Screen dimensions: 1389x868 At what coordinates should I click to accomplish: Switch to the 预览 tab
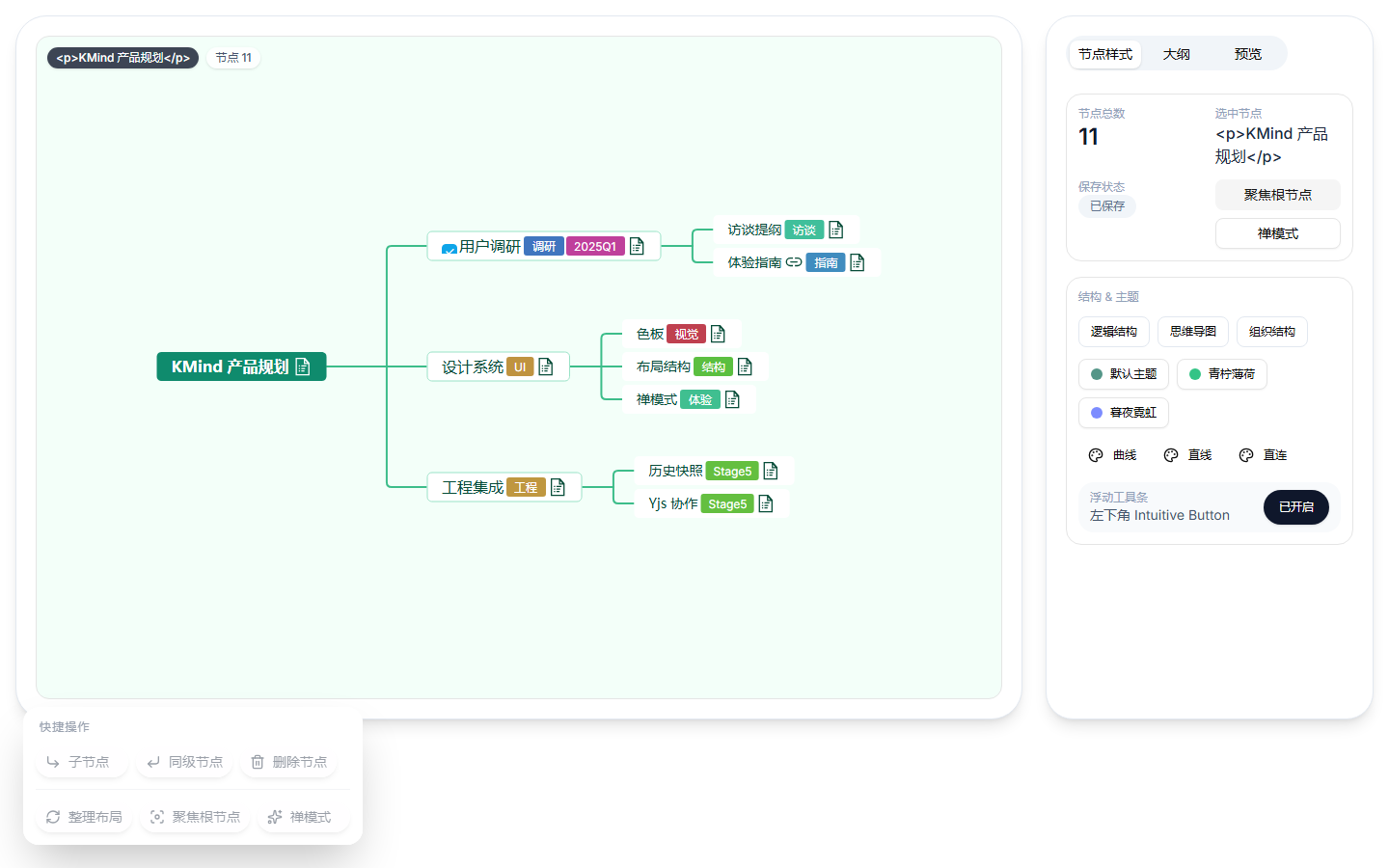1248,54
